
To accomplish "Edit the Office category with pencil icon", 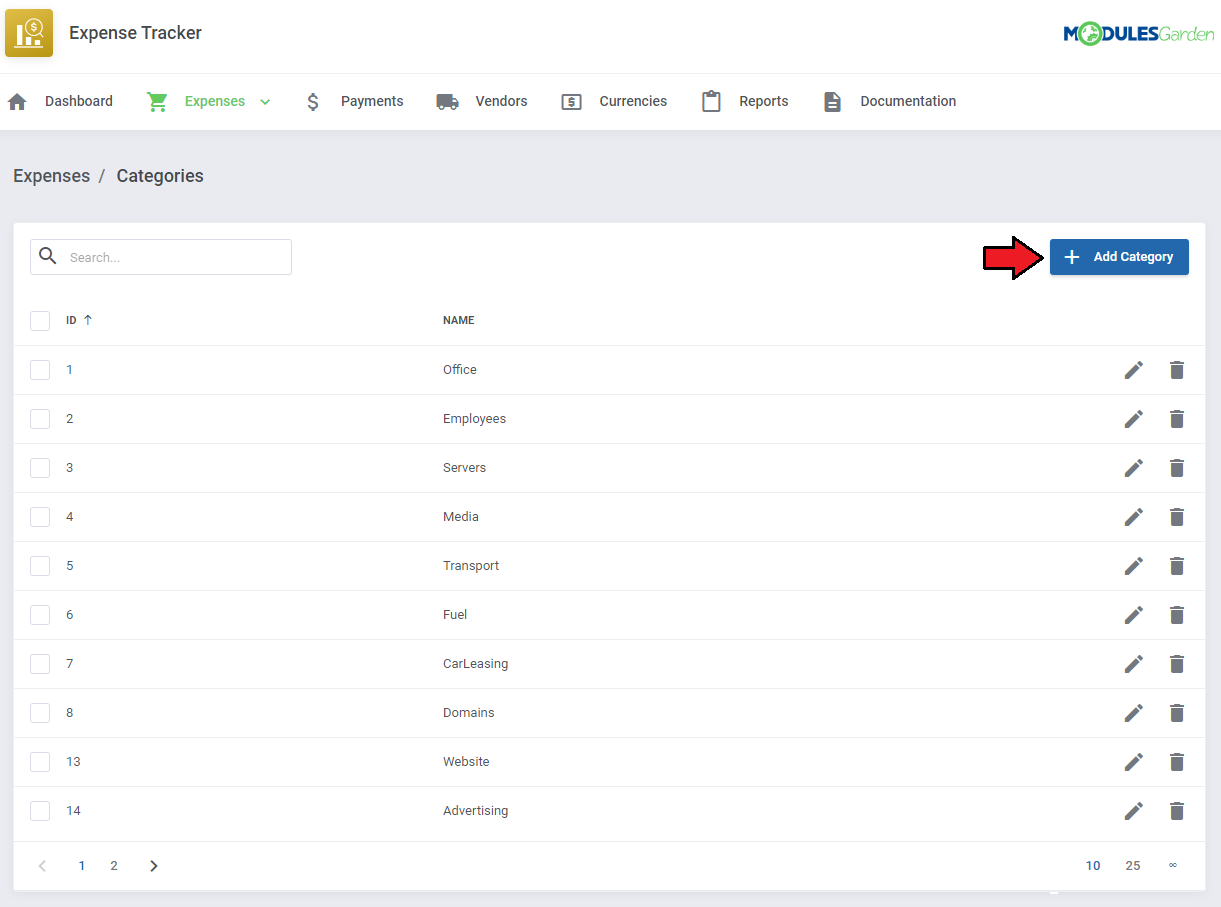I will click(x=1133, y=370).
